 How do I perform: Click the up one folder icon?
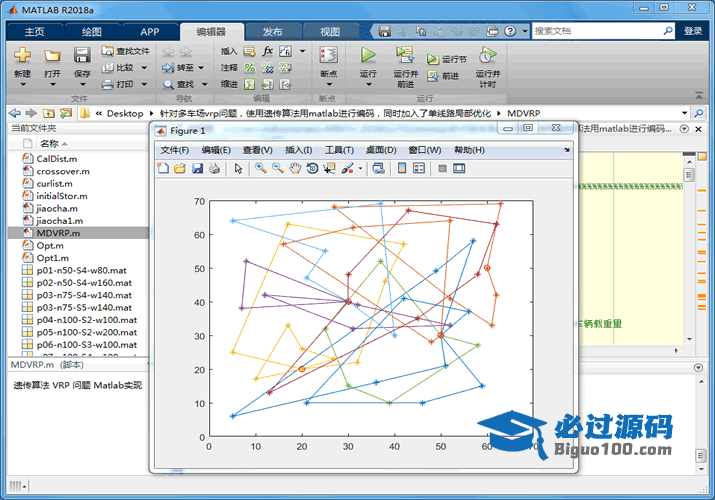click(x=49, y=113)
